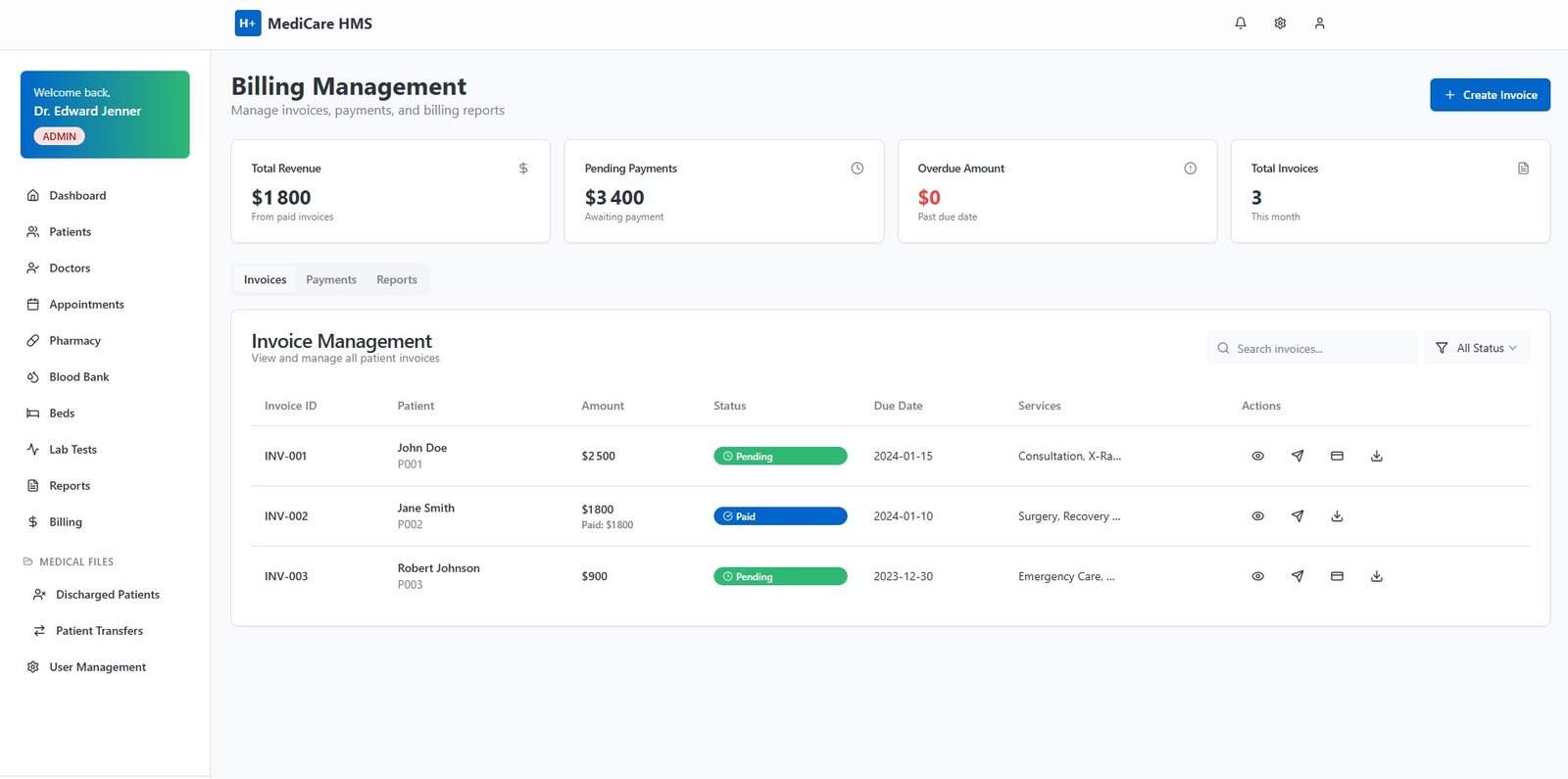The height and width of the screenshot is (779, 1568).
Task: Click the MediCare HMS logo icon
Action: tap(248, 24)
